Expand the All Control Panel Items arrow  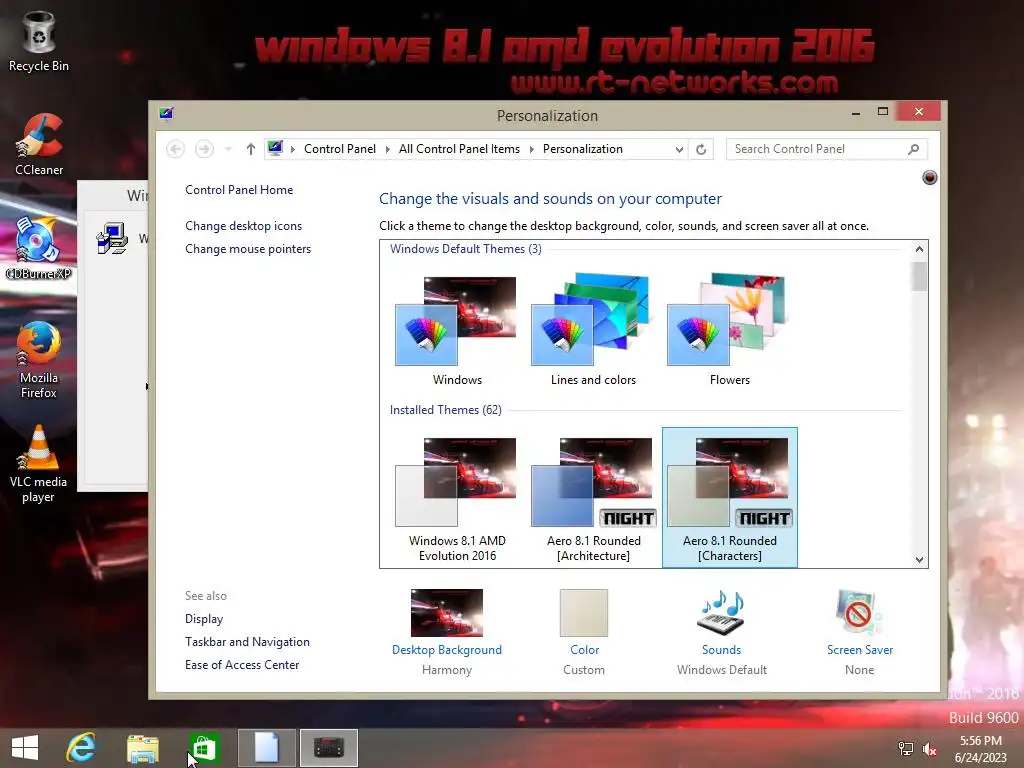point(532,149)
